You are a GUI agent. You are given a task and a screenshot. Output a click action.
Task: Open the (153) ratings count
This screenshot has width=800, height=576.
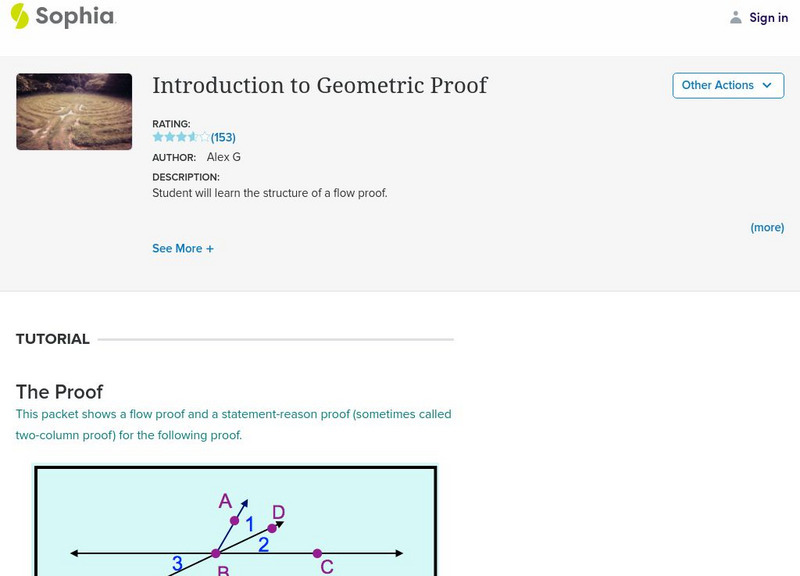coord(223,137)
